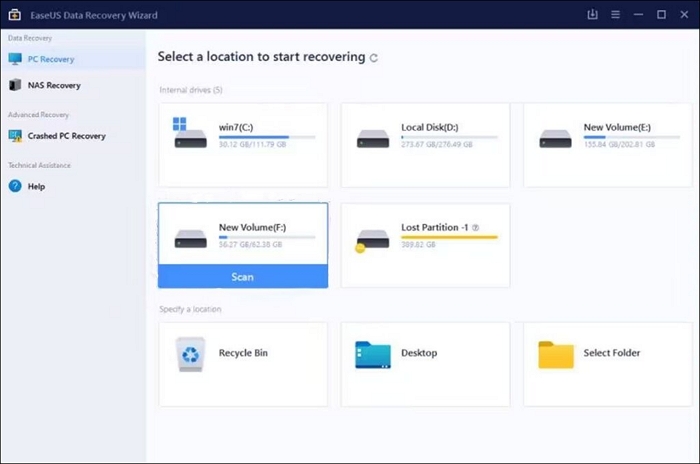Click the New Volume(E:) drive icon
700x464 pixels.
click(555, 138)
